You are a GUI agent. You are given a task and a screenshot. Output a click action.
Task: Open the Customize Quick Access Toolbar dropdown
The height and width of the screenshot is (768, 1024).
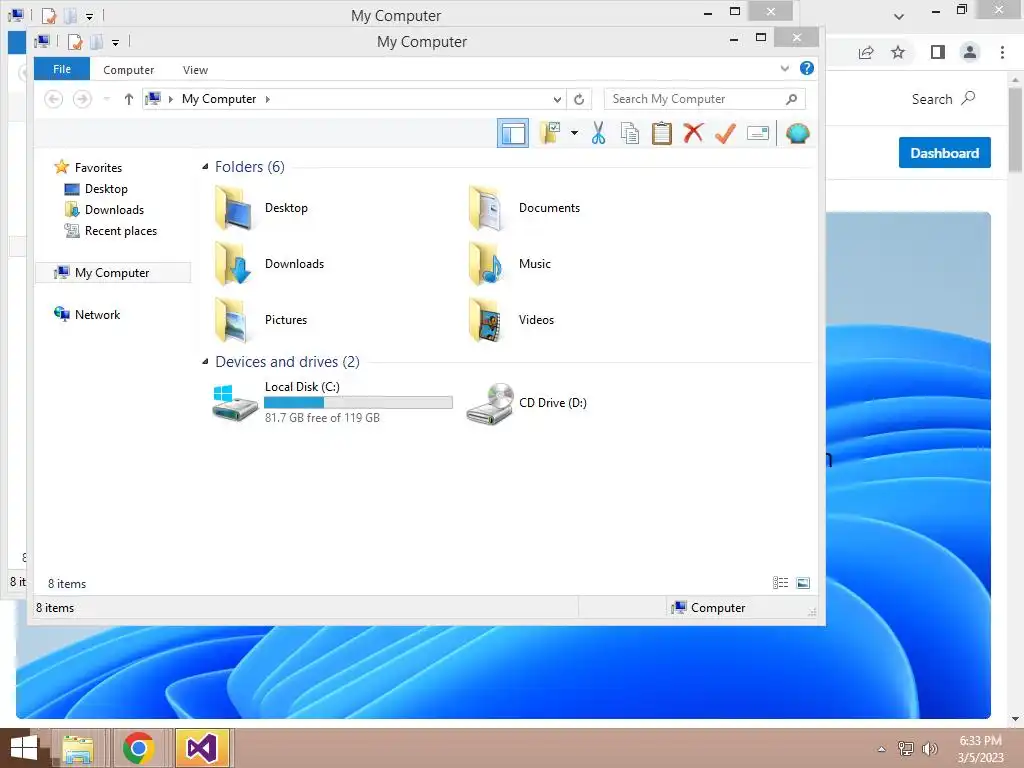116,42
